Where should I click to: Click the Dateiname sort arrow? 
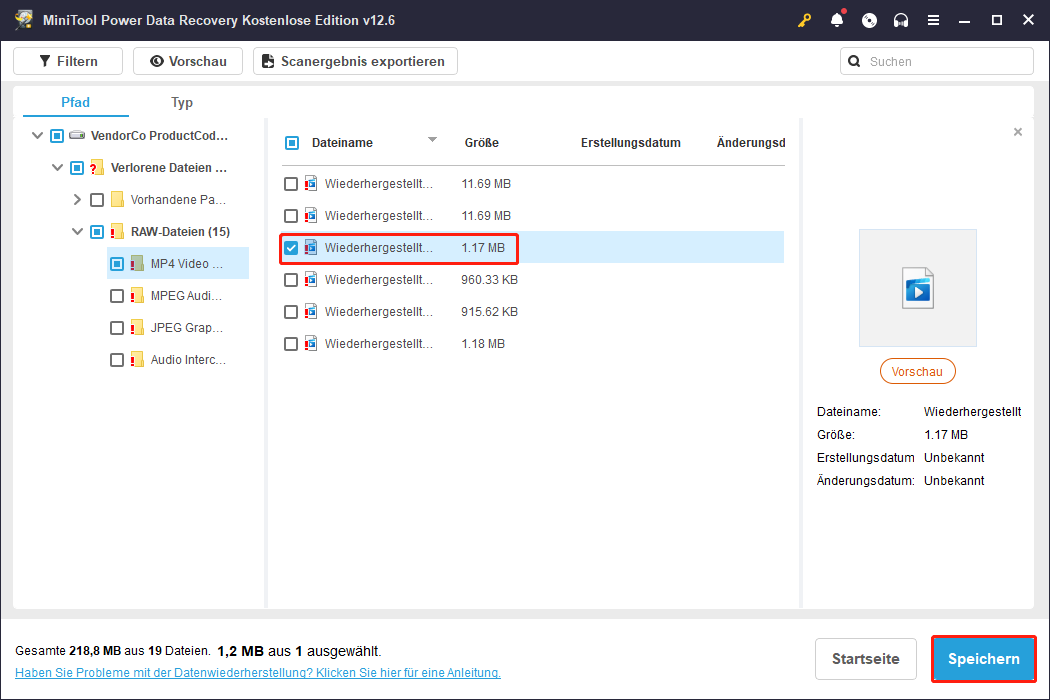click(x=433, y=140)
